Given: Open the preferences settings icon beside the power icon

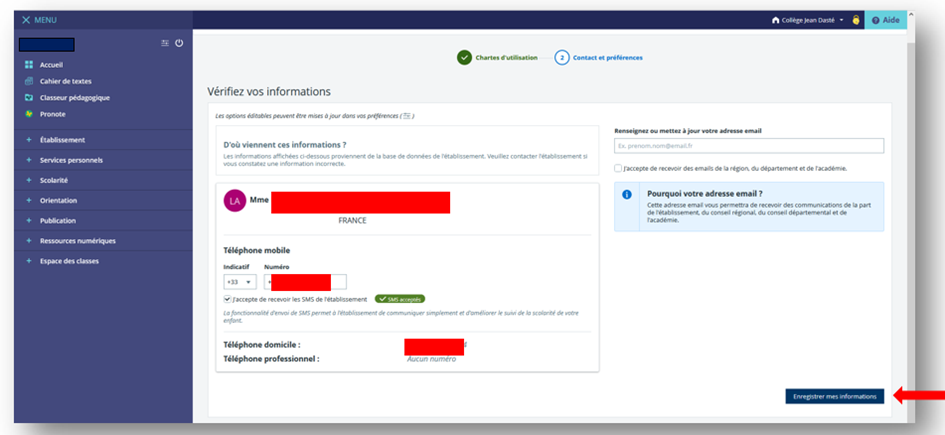Looking at the screenshot, I should [x=165, y=43].
